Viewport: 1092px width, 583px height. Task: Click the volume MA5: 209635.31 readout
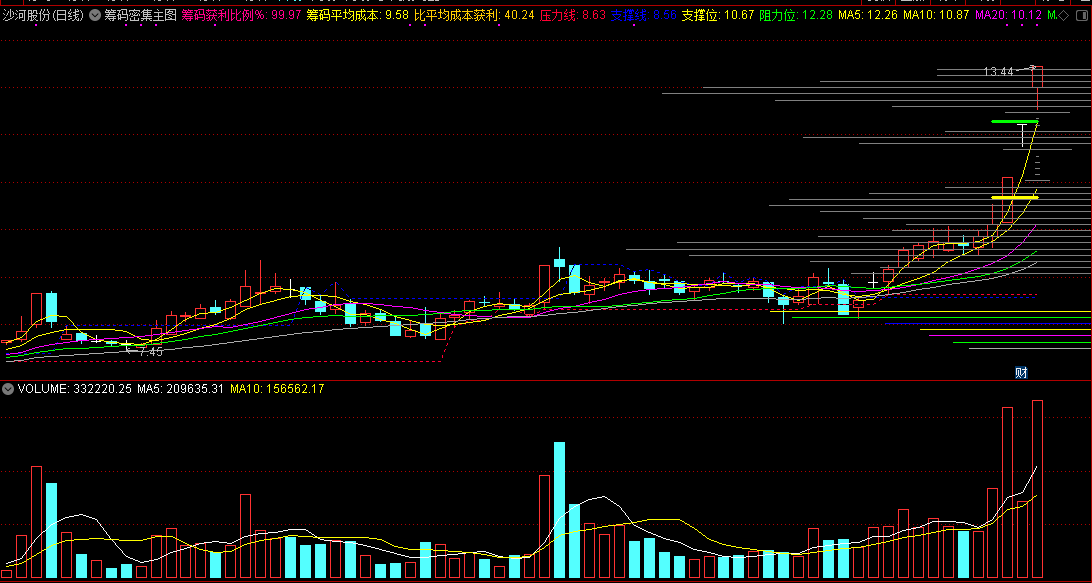tap(180, 389)
